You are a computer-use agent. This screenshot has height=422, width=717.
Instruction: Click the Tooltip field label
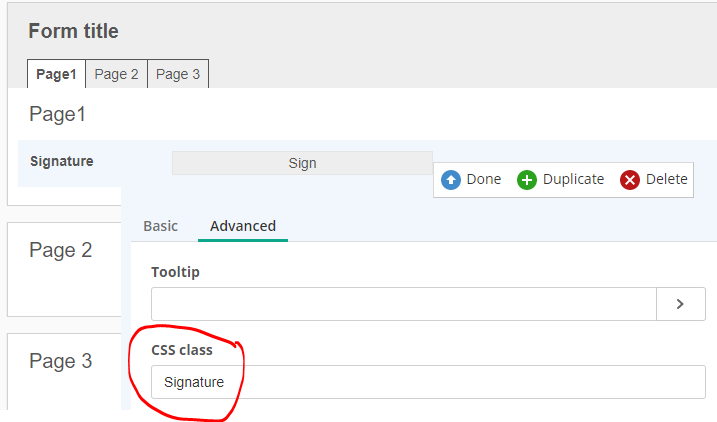pyautogui.click(x=175, y=272)
